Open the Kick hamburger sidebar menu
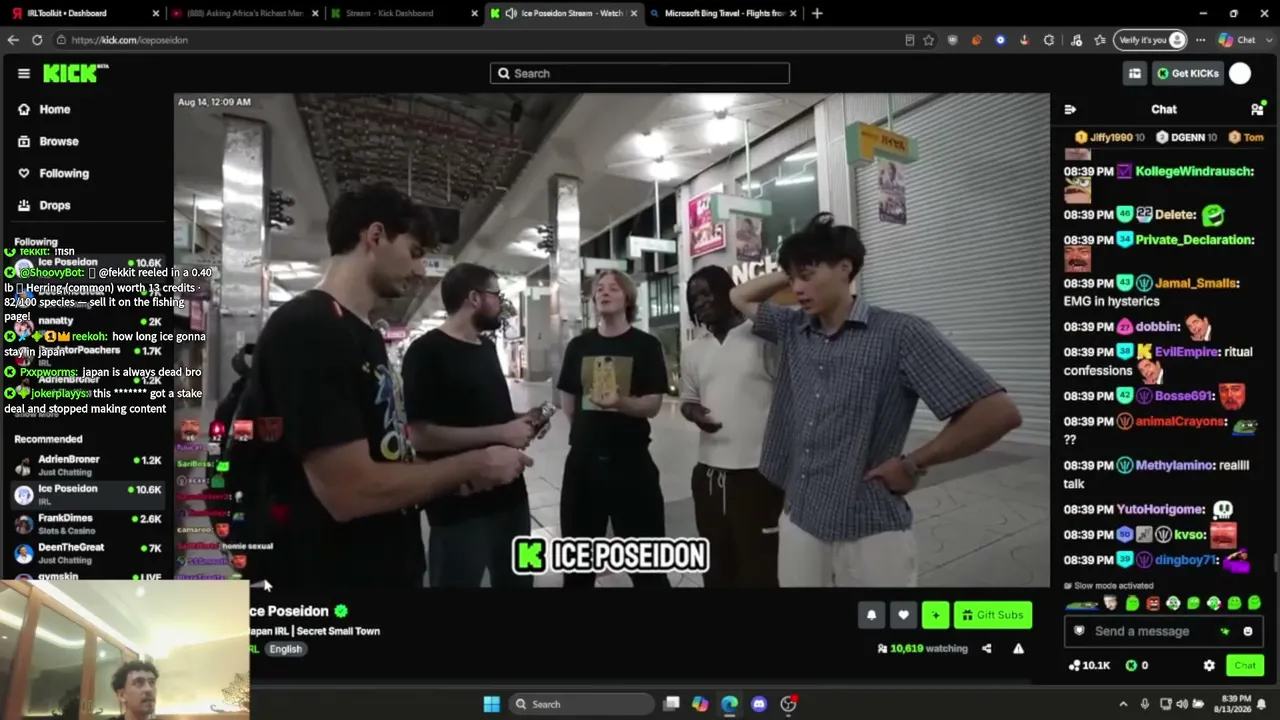The image size is (1280, 720). click(24, 73)
